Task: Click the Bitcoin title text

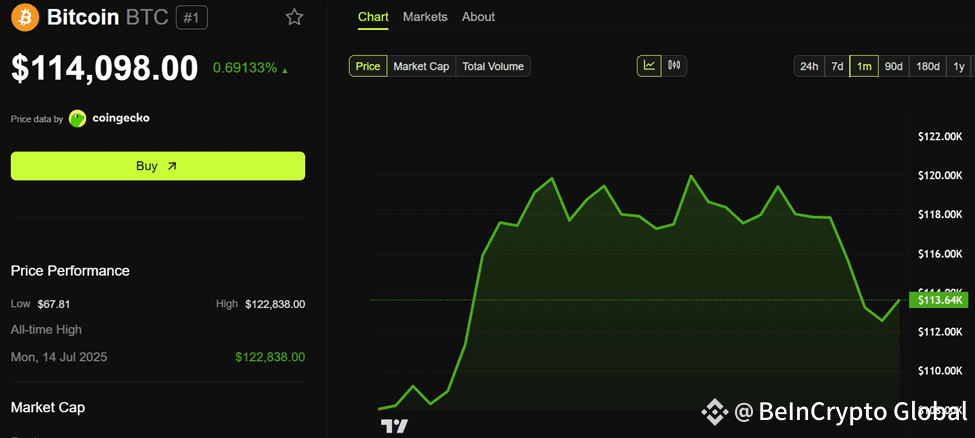Action: (x=83, y=17)
